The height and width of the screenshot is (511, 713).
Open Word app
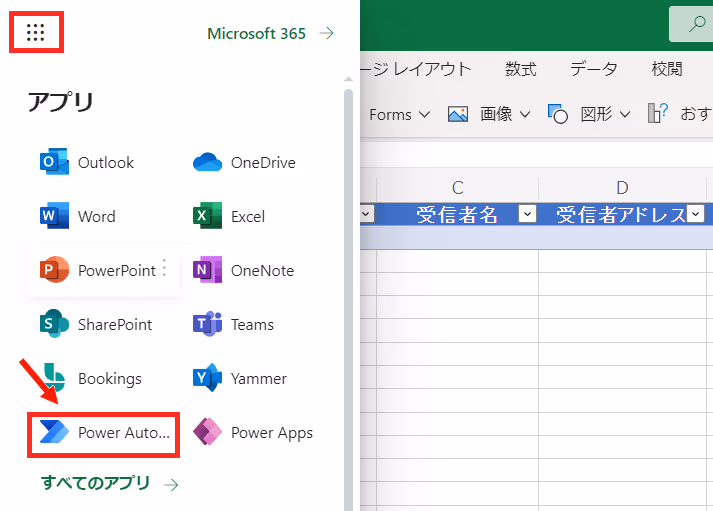(78, 216)
